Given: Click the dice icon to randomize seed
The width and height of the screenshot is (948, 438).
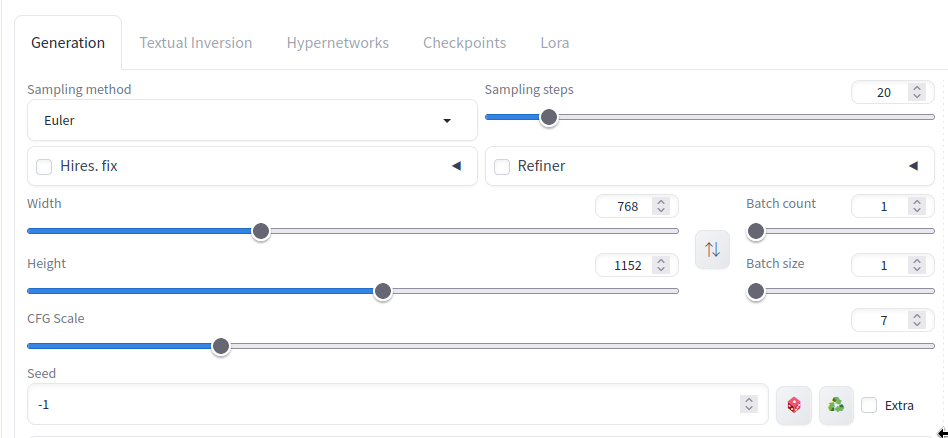Looking at the screenshot, I should (x=794, y=405).
